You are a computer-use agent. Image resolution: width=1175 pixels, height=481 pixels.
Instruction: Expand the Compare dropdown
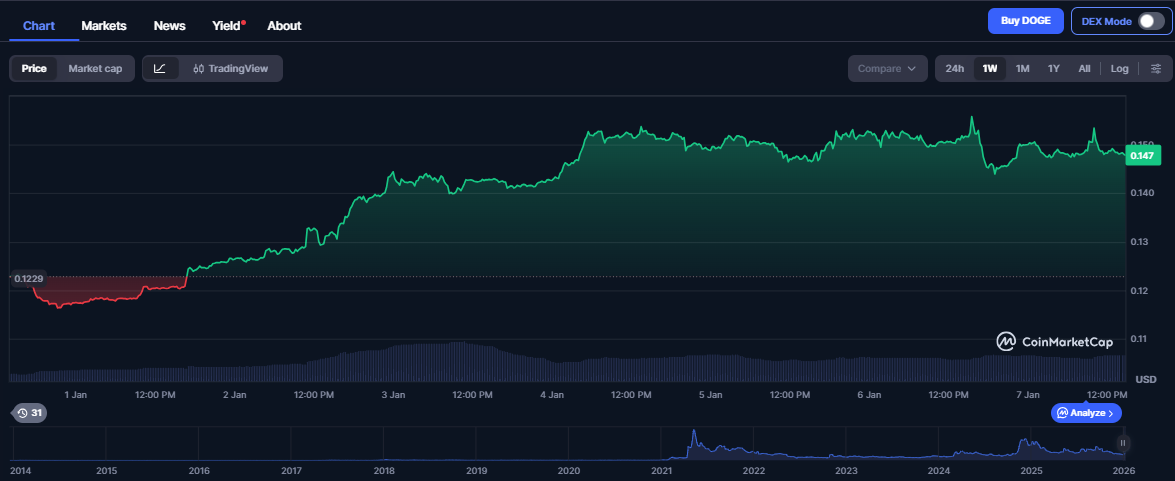887,69
